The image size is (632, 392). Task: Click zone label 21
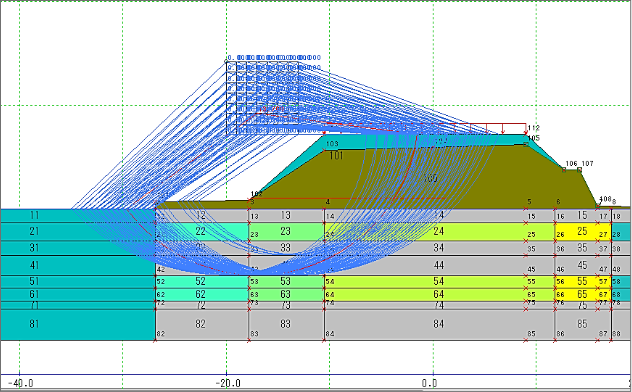click(x=34, y=231)
